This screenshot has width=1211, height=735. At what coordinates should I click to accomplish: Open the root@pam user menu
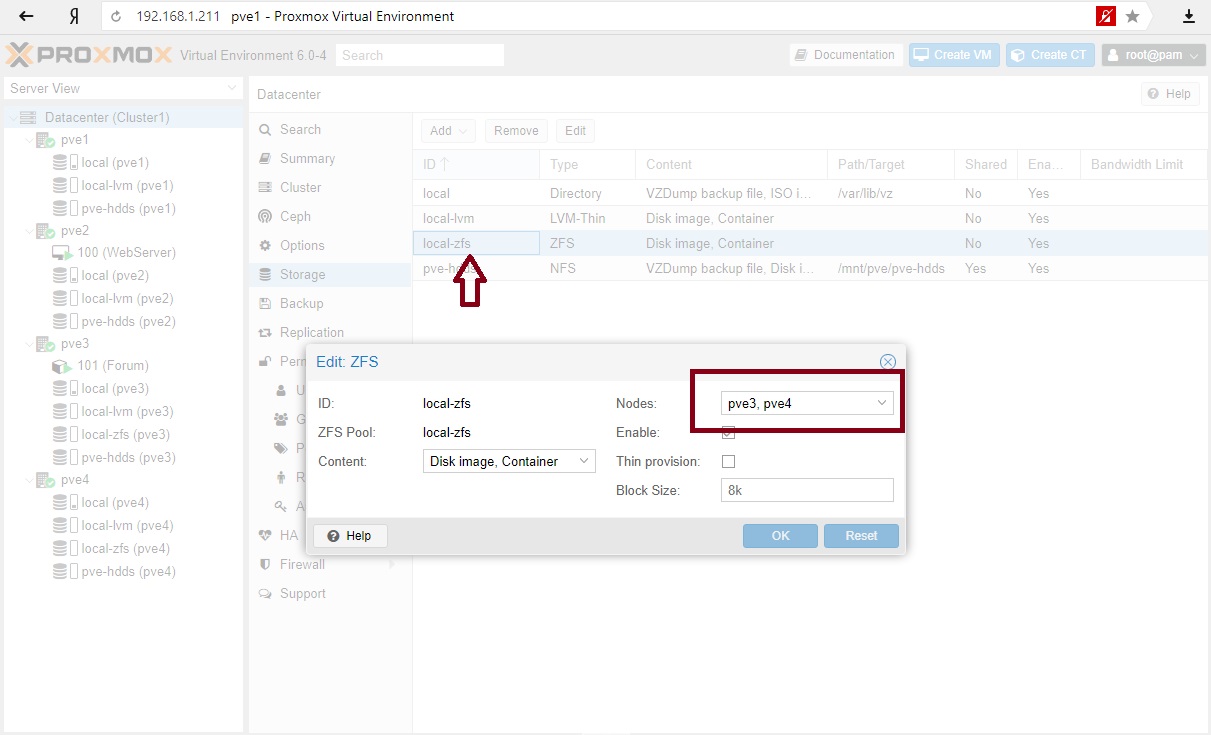[1154, 55]
